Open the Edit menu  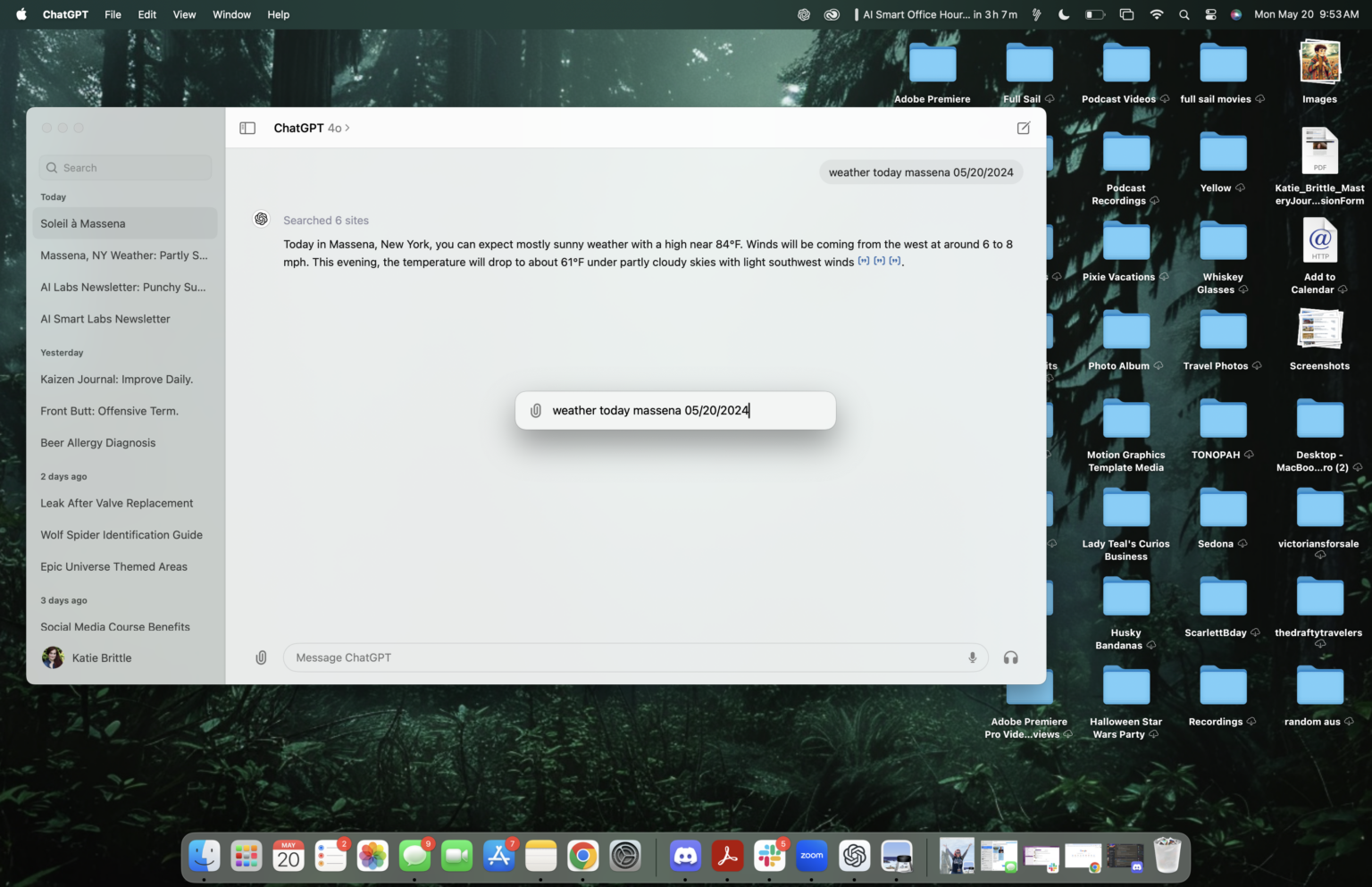click(x=147, y=14)
